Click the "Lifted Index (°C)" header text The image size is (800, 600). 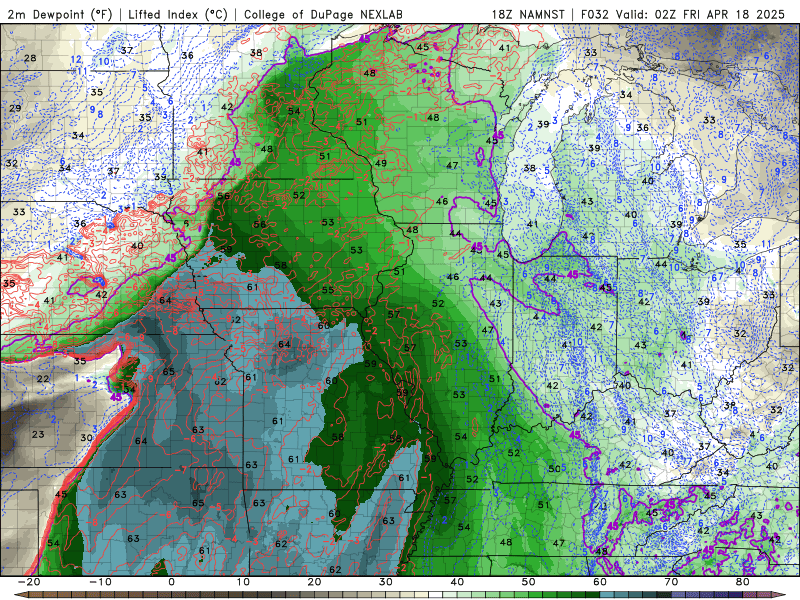(x=178, y=15)
